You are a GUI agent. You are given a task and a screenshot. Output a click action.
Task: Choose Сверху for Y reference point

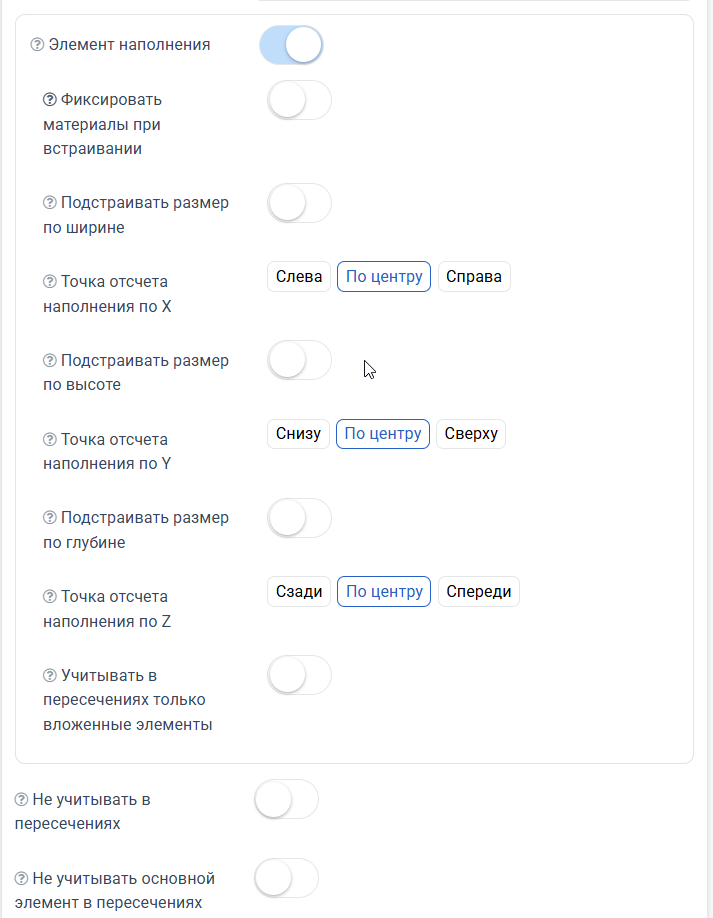pyautogui.click(x=471, y=434)
